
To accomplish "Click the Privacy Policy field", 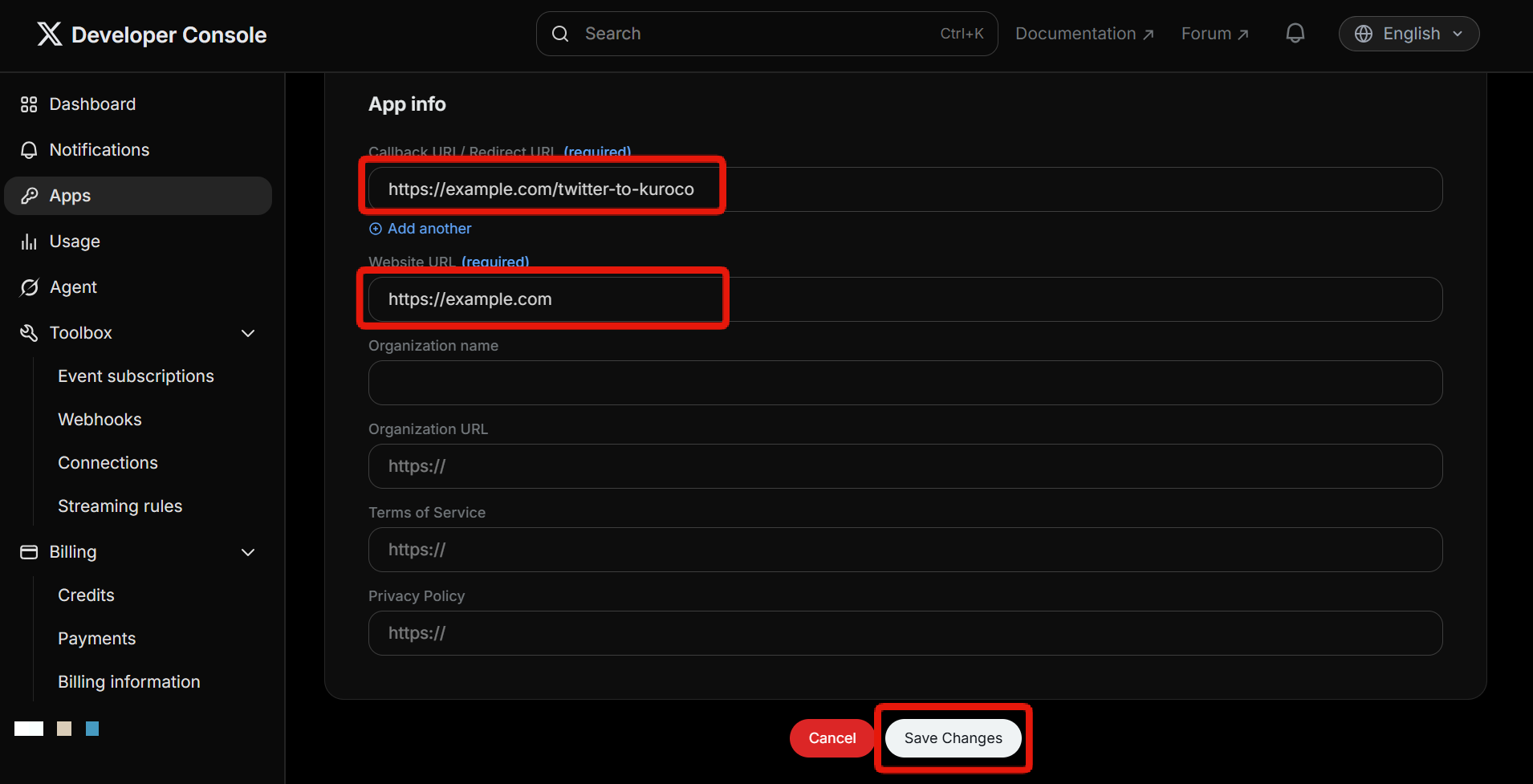I will tap(905, 633).
